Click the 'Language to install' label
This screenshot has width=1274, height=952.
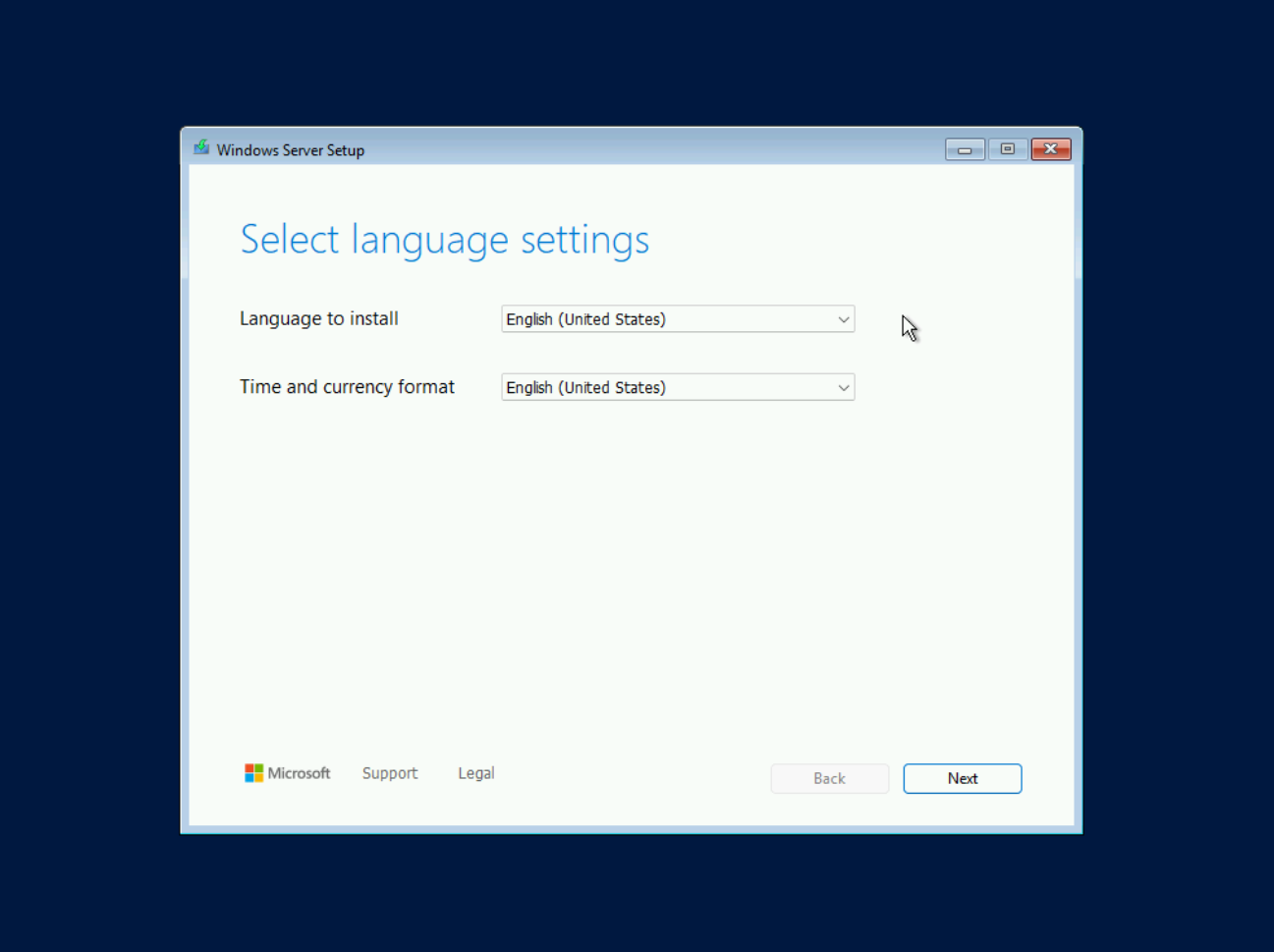tap(319, 318)
